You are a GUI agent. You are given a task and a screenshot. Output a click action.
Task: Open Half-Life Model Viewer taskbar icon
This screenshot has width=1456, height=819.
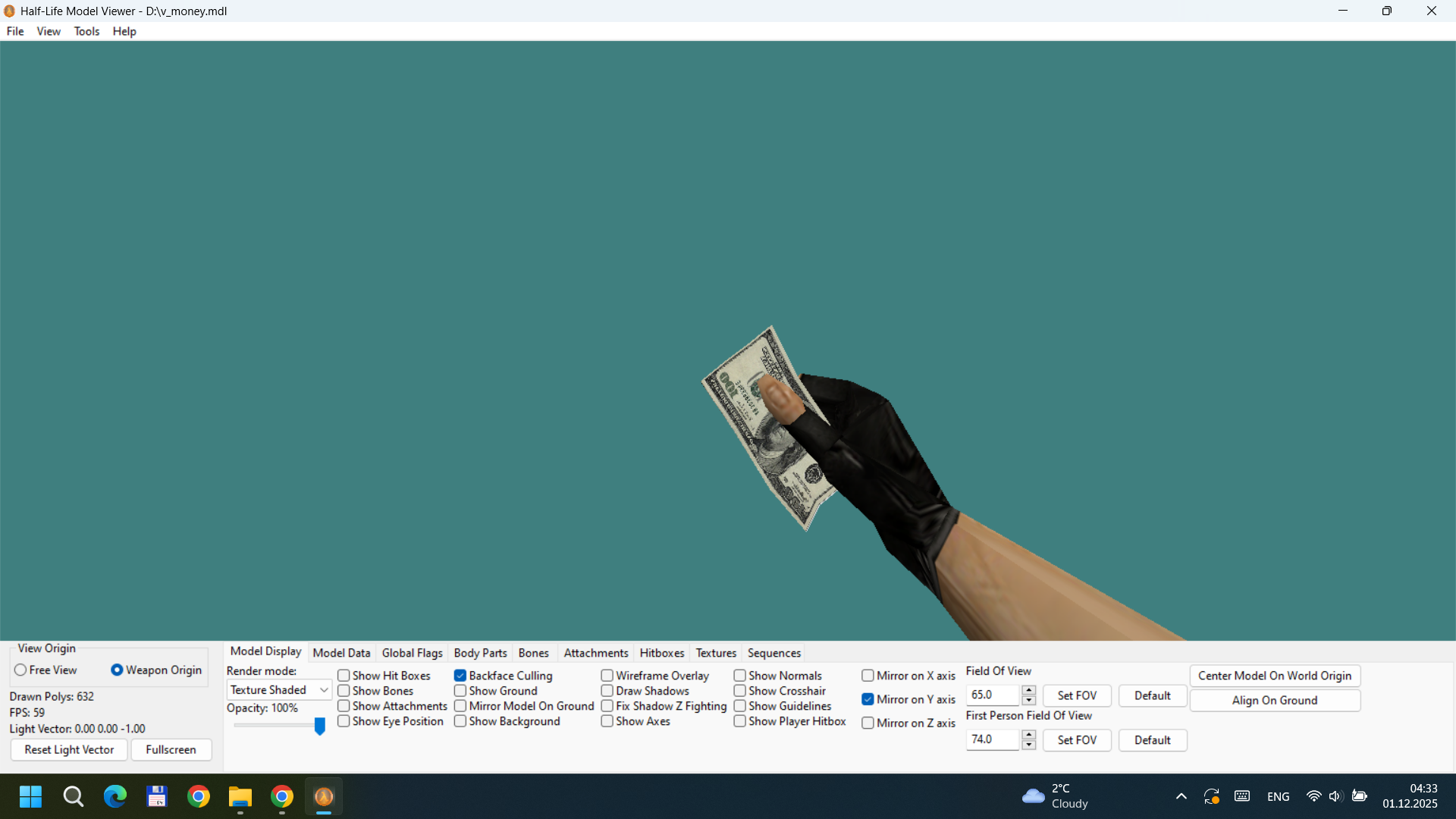click(324, 797)
